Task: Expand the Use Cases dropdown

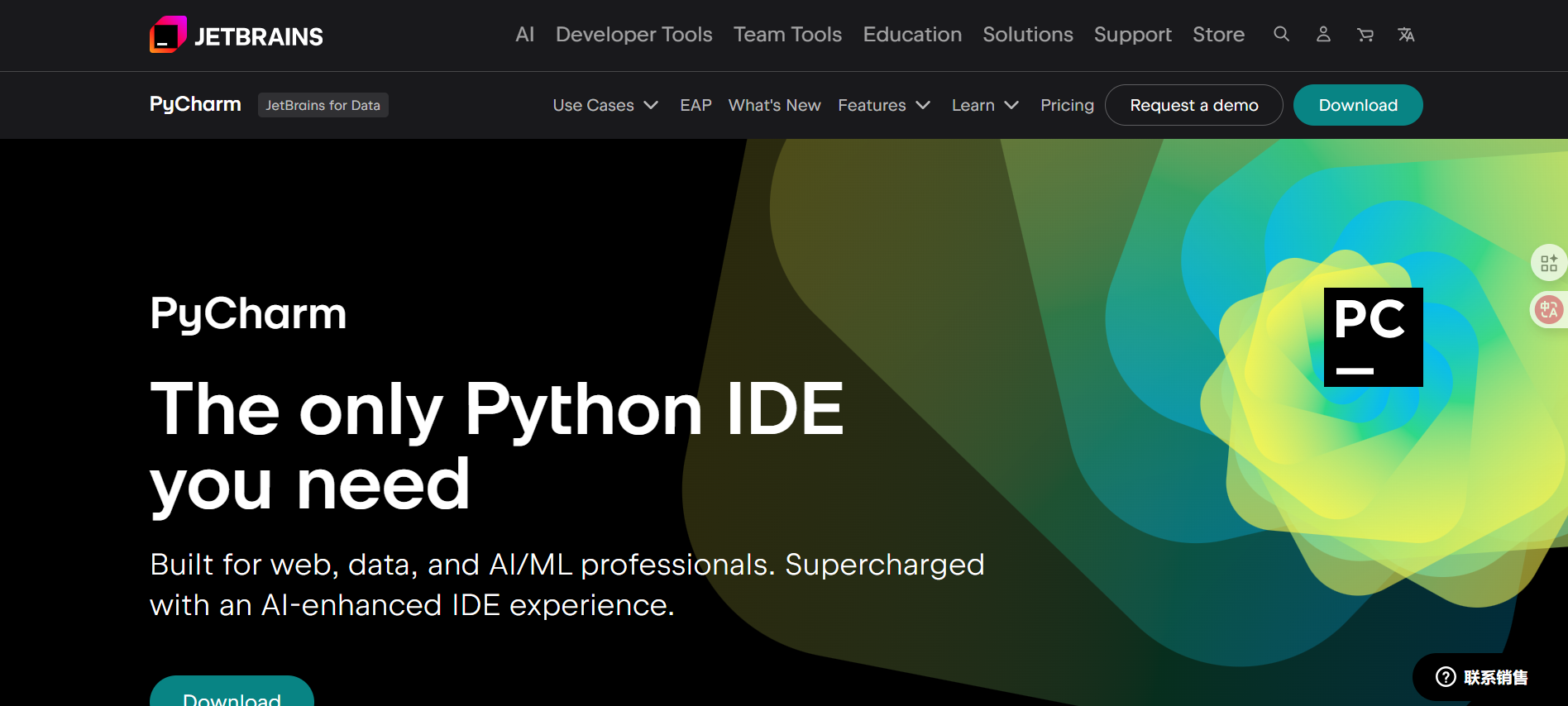Action: coord(605,105)
